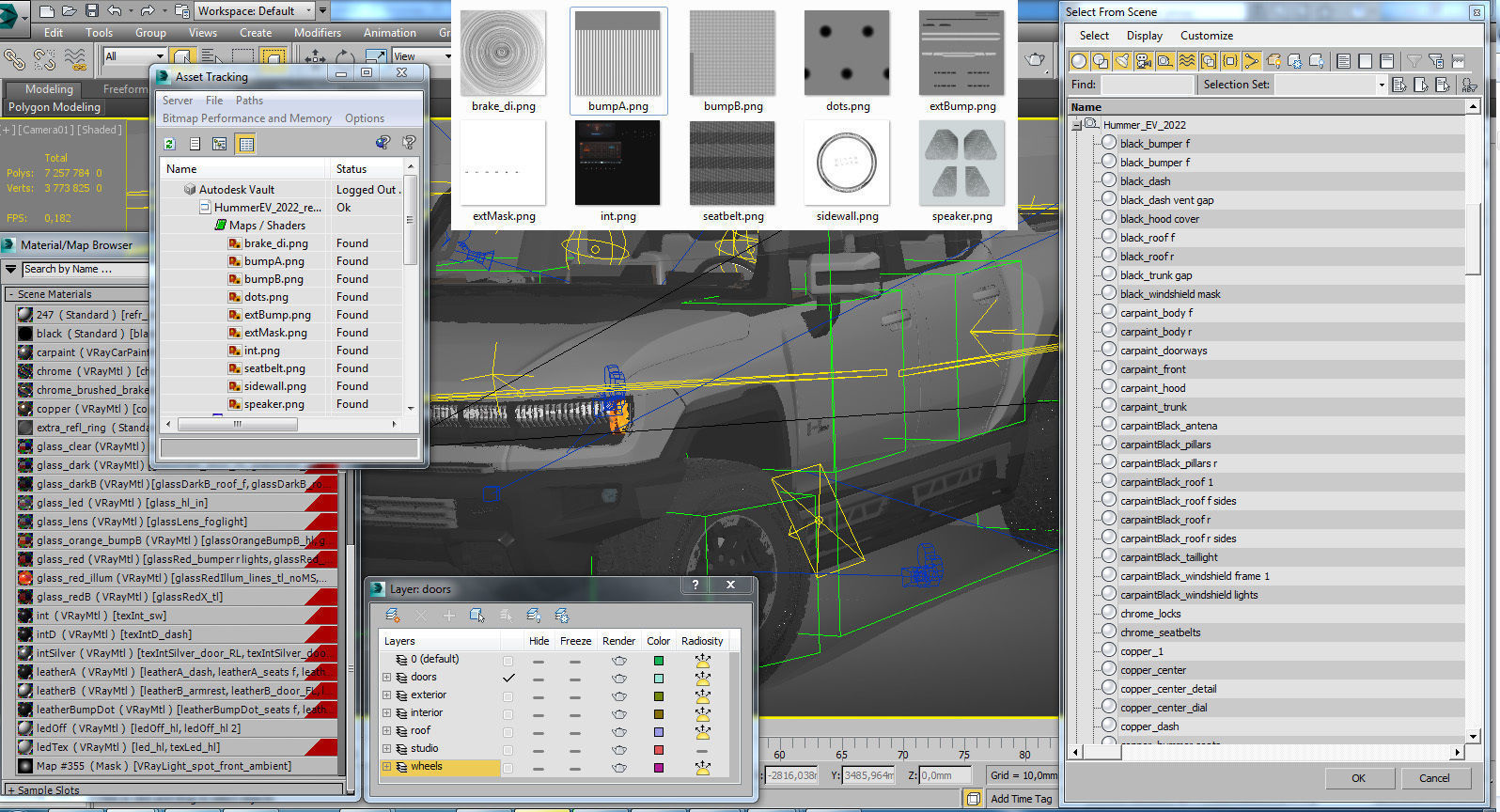Select the Unlink Selection tool
1500x812 pixels.
point(44,59)
